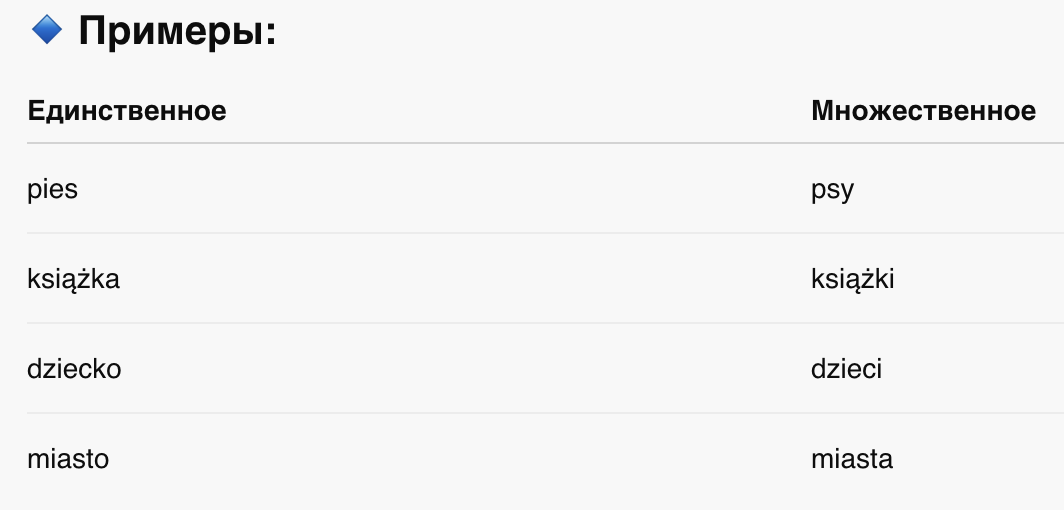Image resolution: width=1064 pixels, height=510 pixels.
Task: Click the letter ż in książka
Action: [x=81, y=279]
